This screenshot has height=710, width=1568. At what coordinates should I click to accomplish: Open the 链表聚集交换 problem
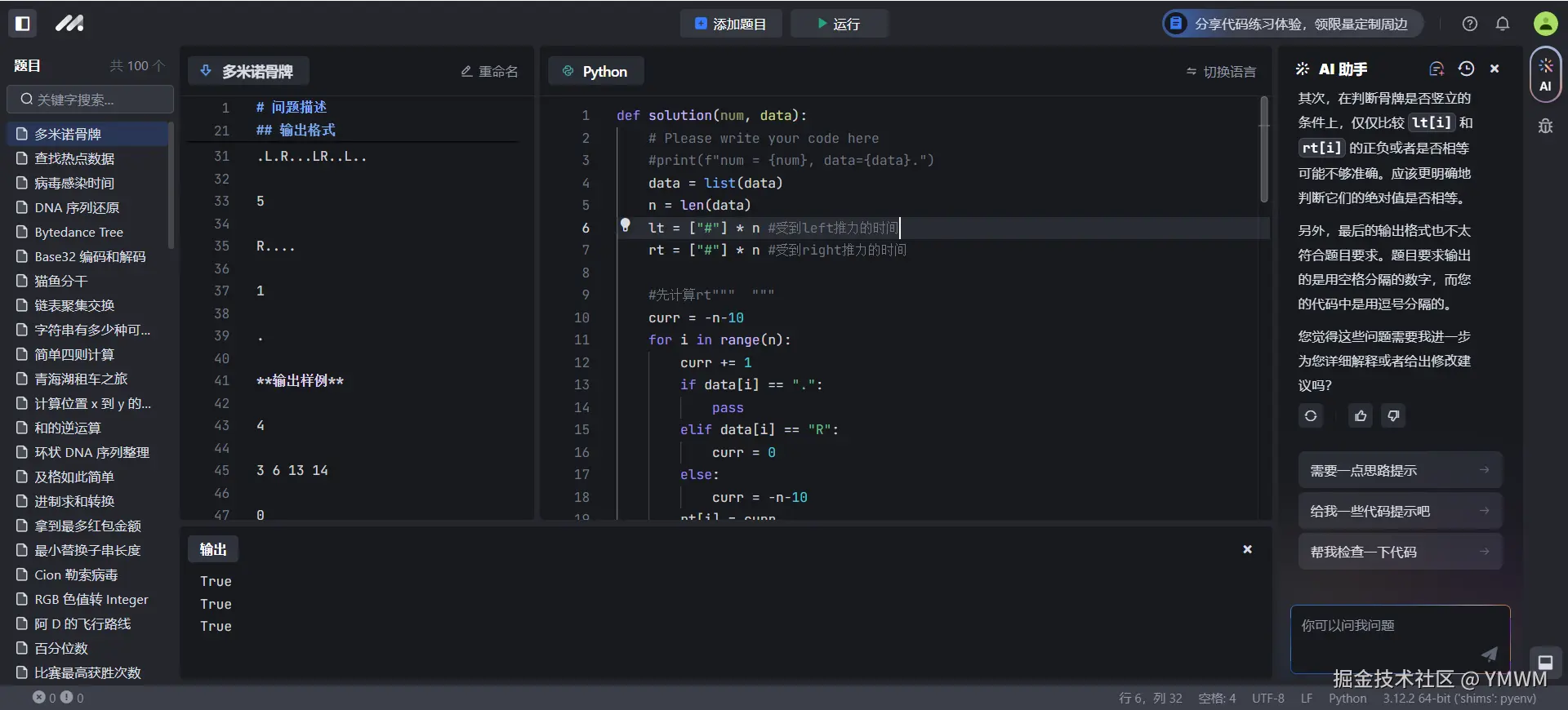[87, 305]
